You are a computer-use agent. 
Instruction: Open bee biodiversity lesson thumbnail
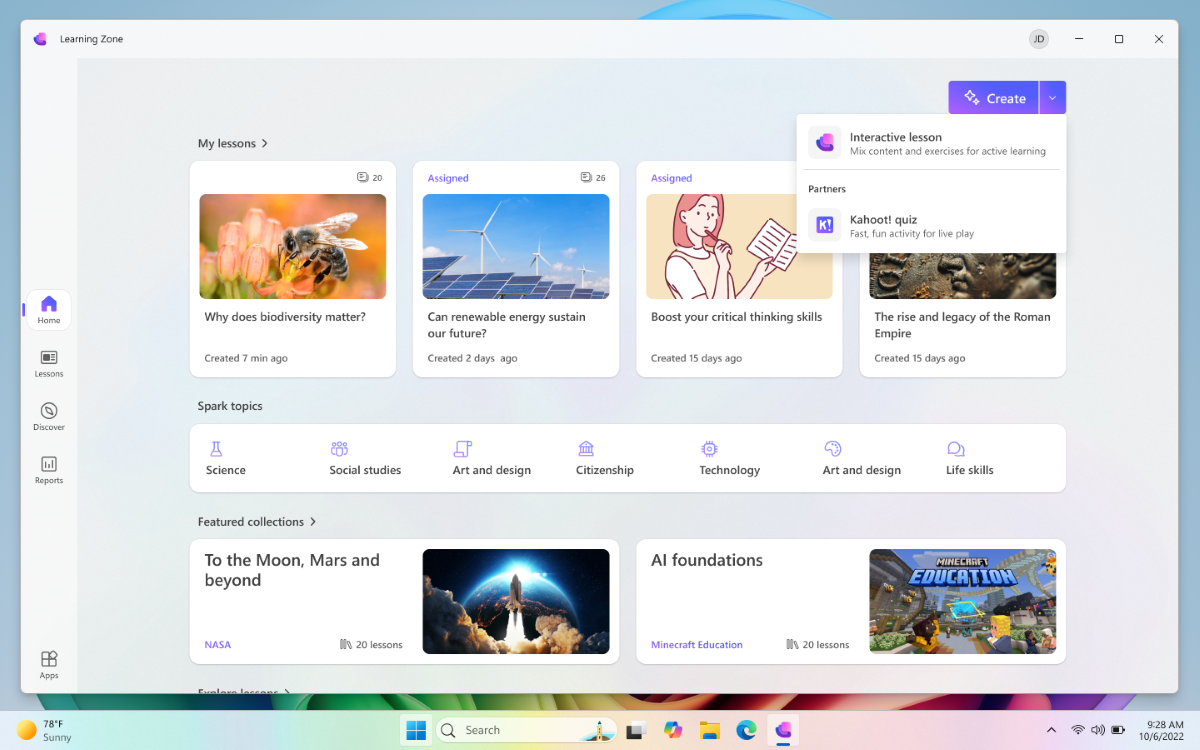pyautogui.click(x=293, y=246)
